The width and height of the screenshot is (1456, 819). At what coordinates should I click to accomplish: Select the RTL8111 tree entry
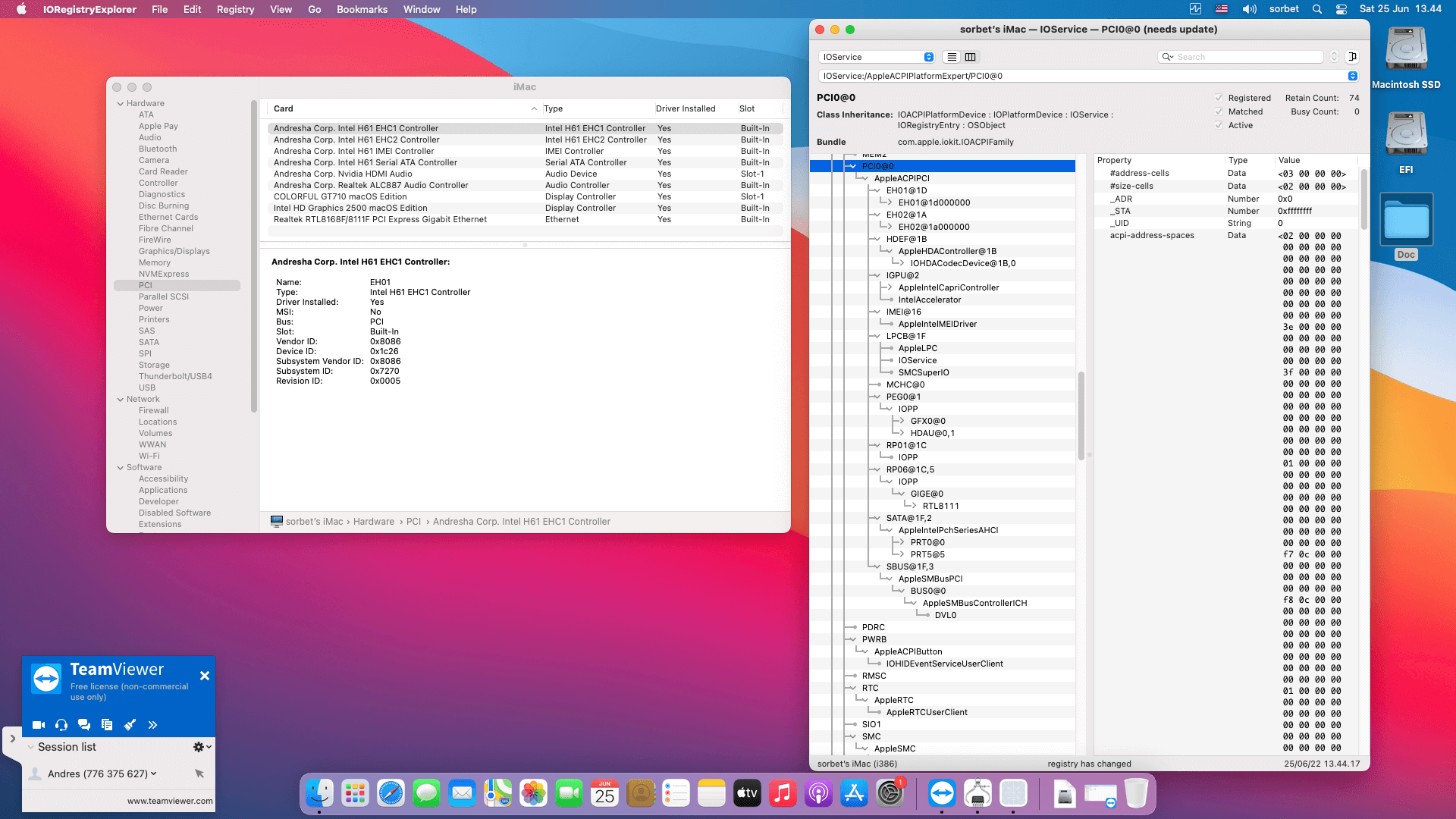coord(940,506)
